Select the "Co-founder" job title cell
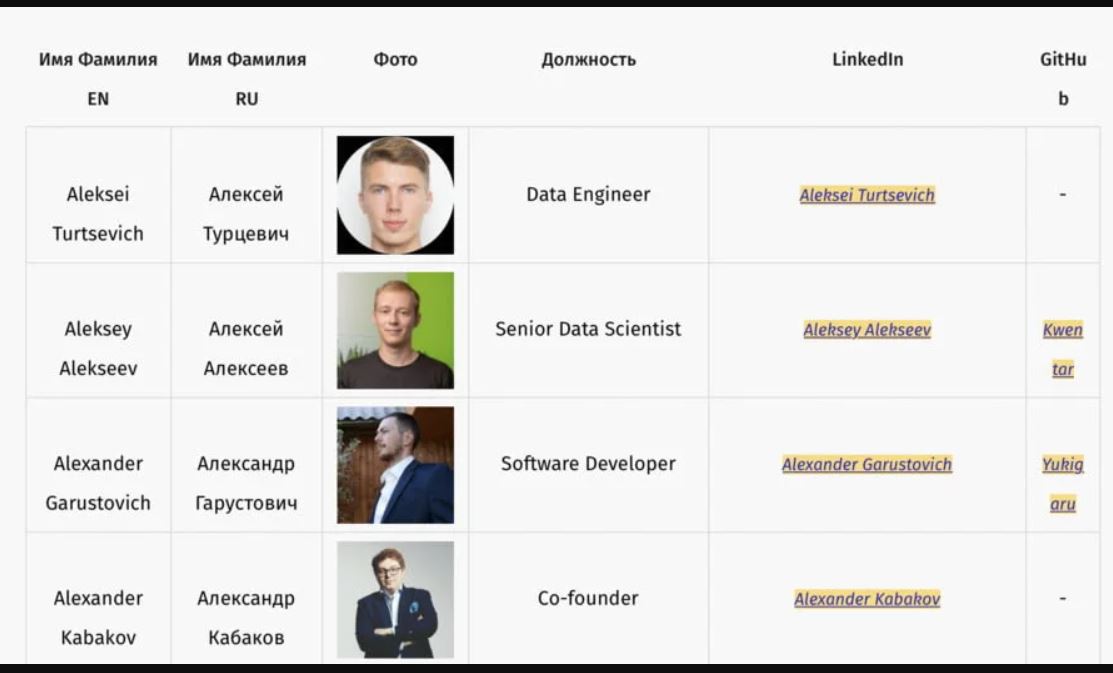 click(588, 599)
